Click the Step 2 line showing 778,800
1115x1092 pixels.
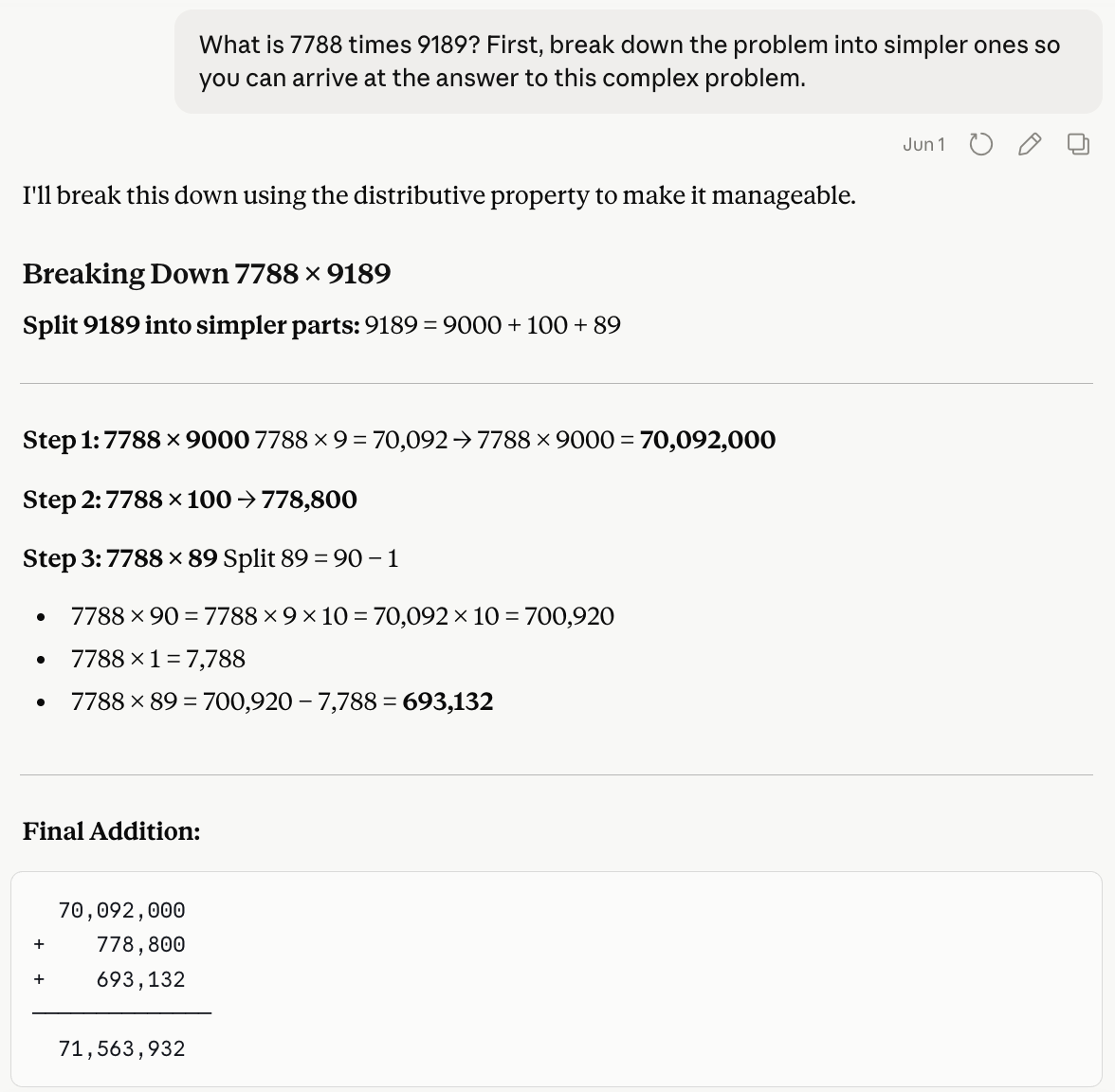190,499
